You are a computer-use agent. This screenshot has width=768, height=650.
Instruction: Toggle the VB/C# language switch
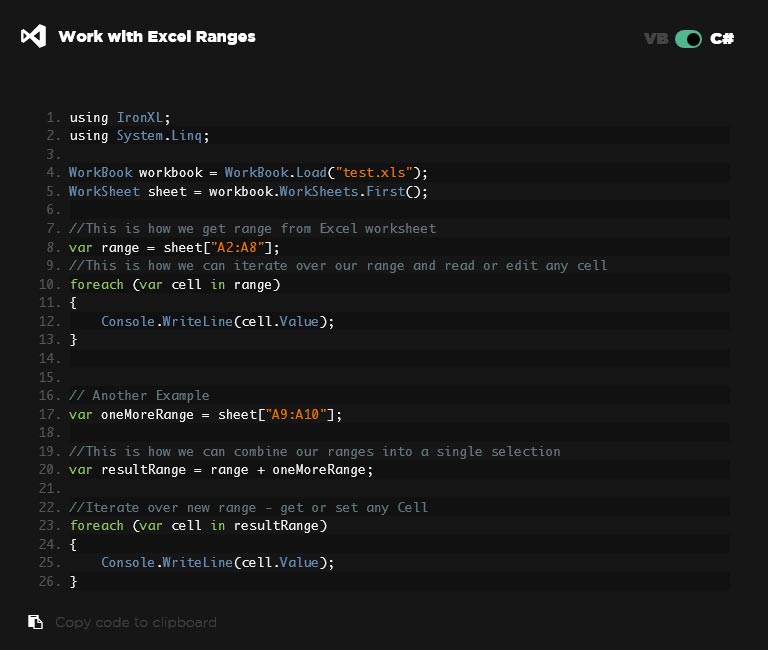point(688,39)
